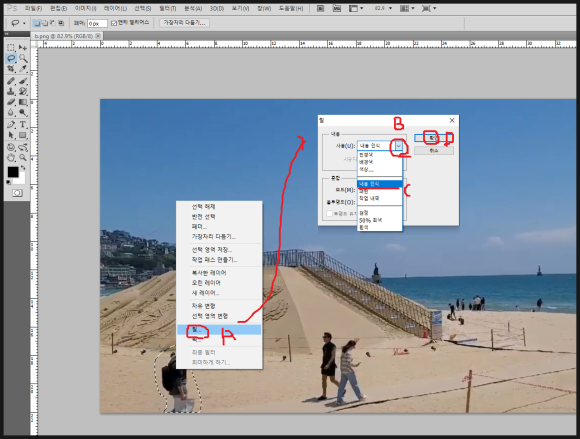Reset to default foreground and background colors
Image resolution: width=580 pixels, height=439 pixels.
click(9, 182)
